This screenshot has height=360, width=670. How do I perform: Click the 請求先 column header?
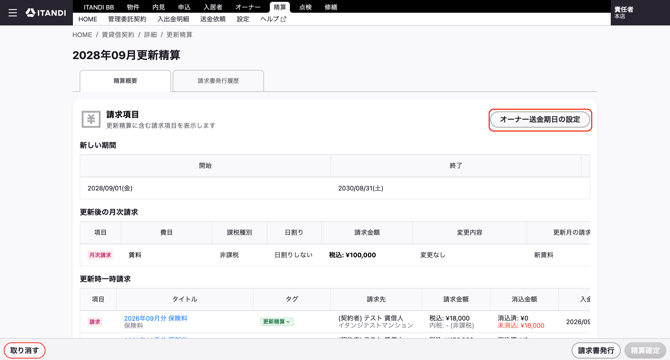pyautogui.click(x=376, y=299)
